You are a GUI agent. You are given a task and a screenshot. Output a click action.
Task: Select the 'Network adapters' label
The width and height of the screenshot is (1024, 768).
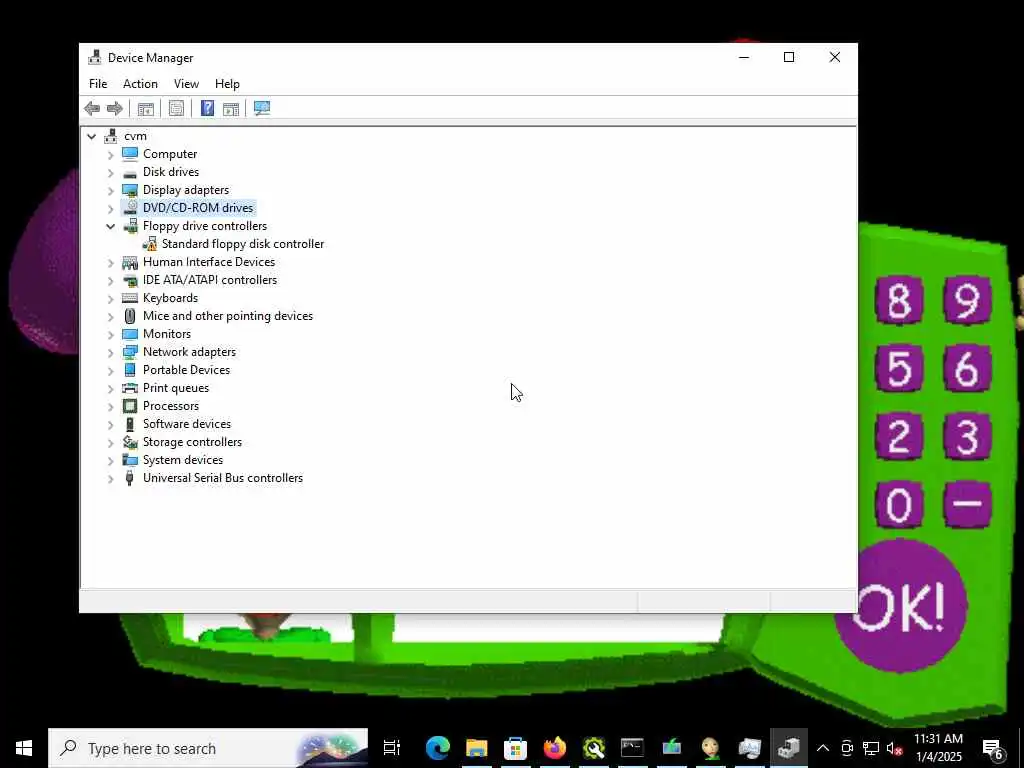[x=189, y=352]
